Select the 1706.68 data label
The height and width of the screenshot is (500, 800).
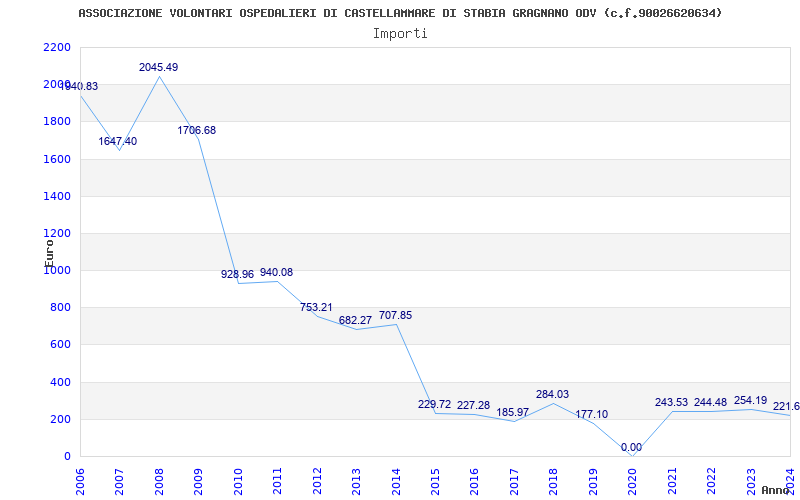[196, 130]
